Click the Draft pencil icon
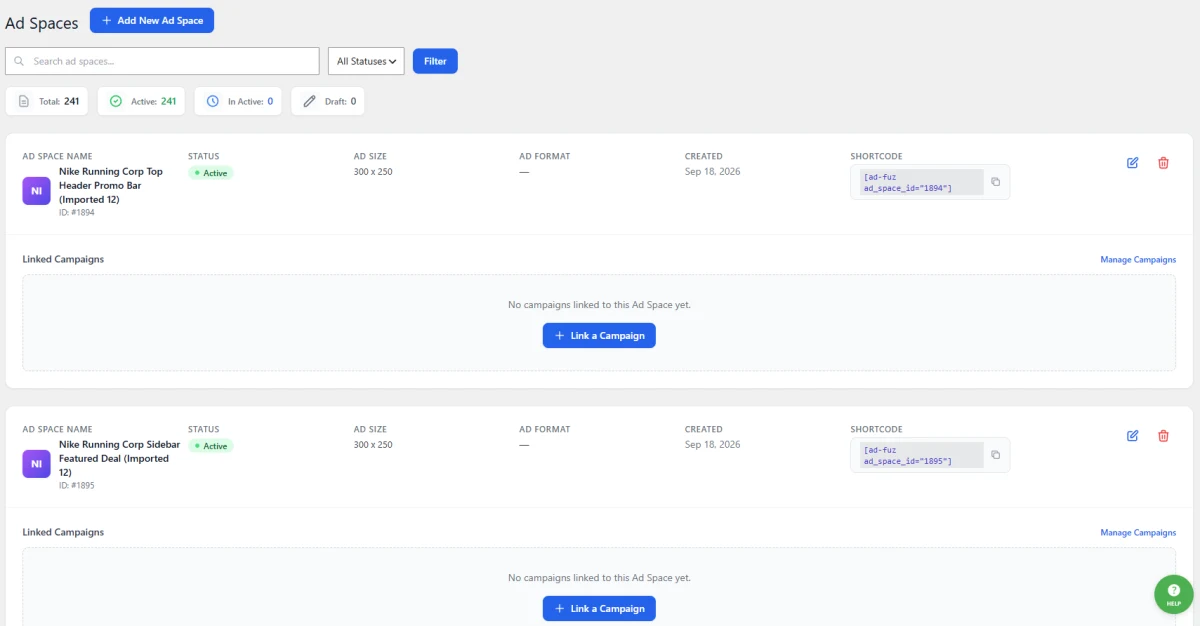This screenshot has width=1200, height=626. click(x=309, y=101)
